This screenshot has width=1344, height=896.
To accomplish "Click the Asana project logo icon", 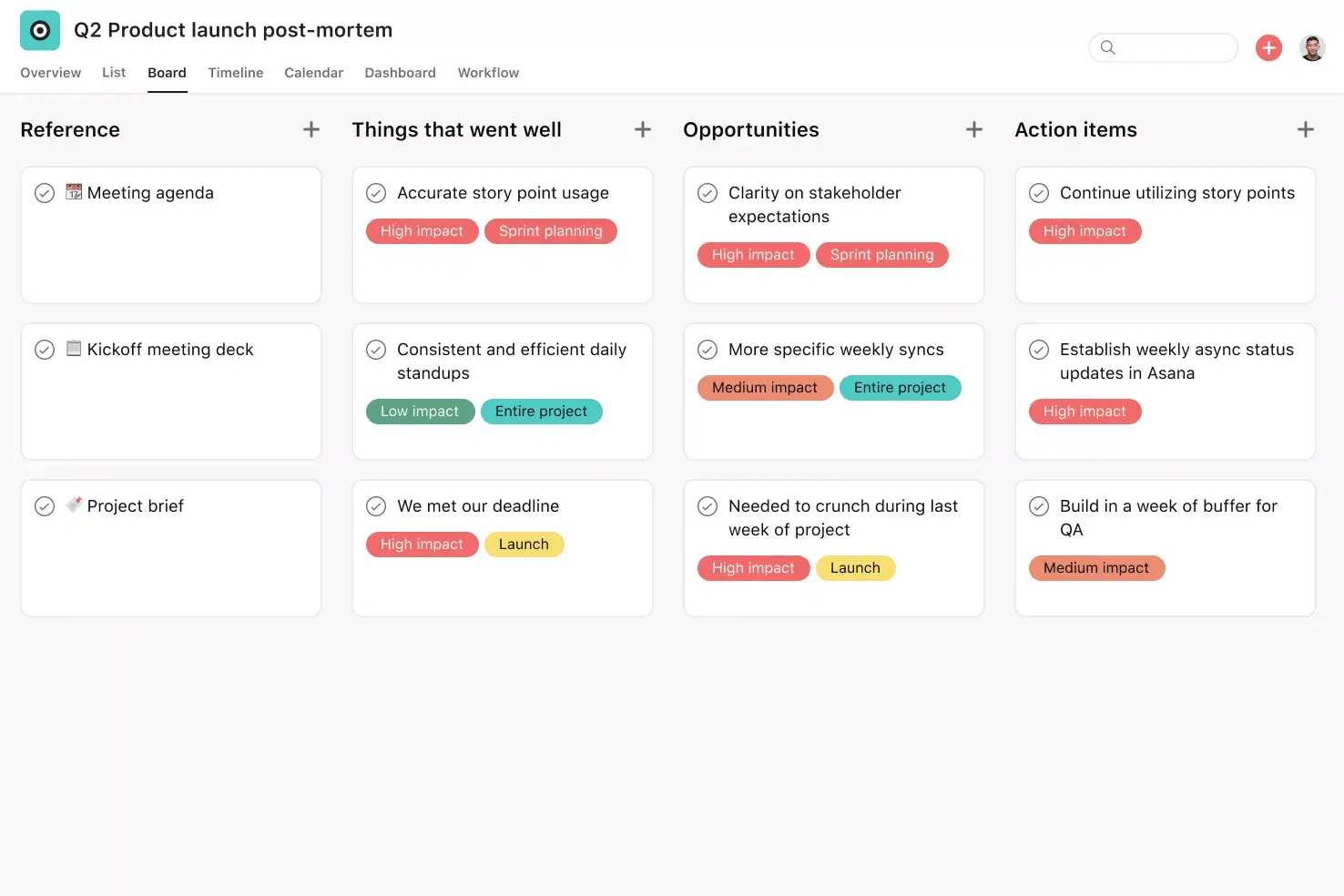I will (x=39, y=30).
